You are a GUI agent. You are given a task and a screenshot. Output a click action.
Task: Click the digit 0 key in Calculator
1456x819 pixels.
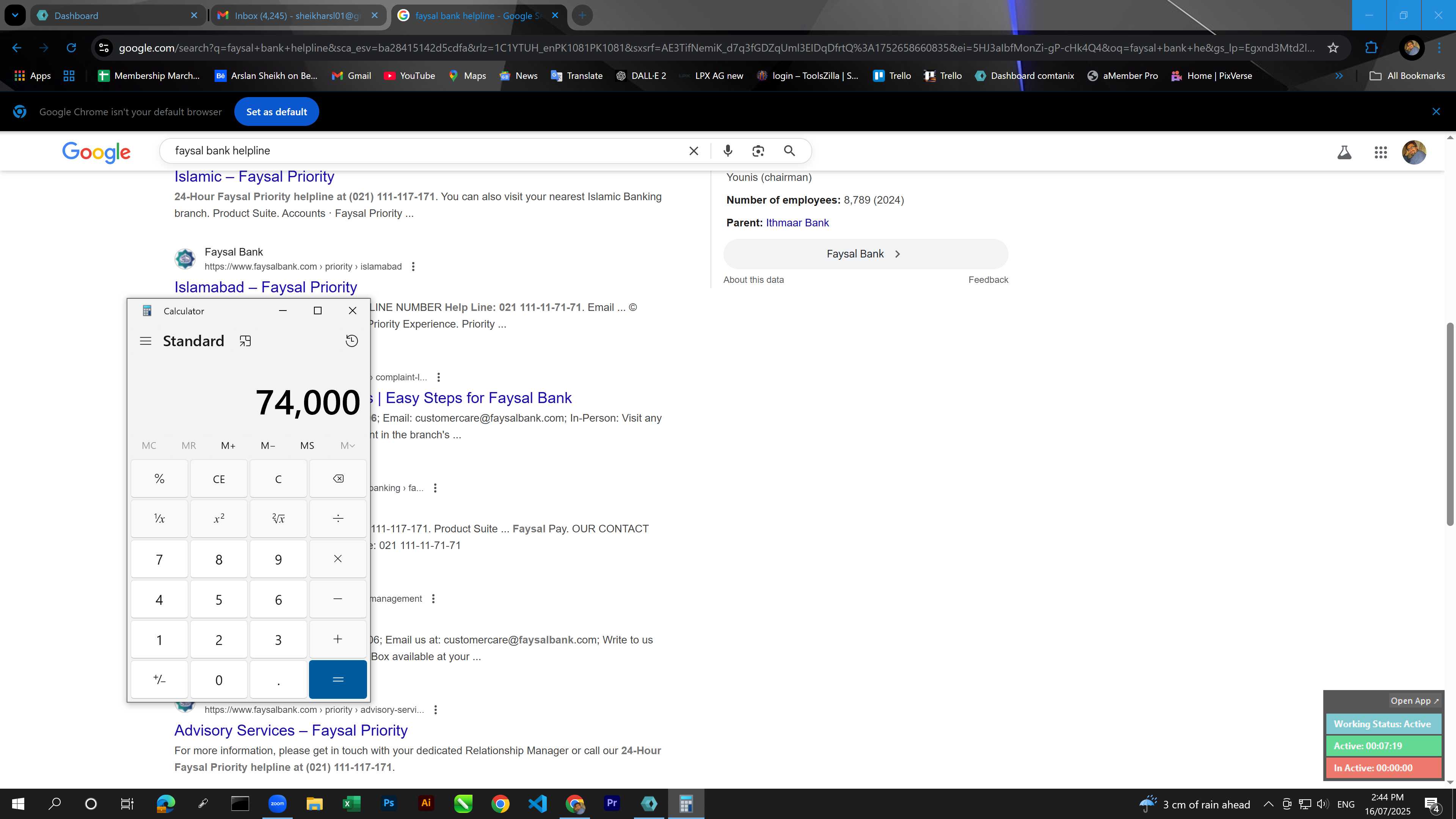[219, 679]
